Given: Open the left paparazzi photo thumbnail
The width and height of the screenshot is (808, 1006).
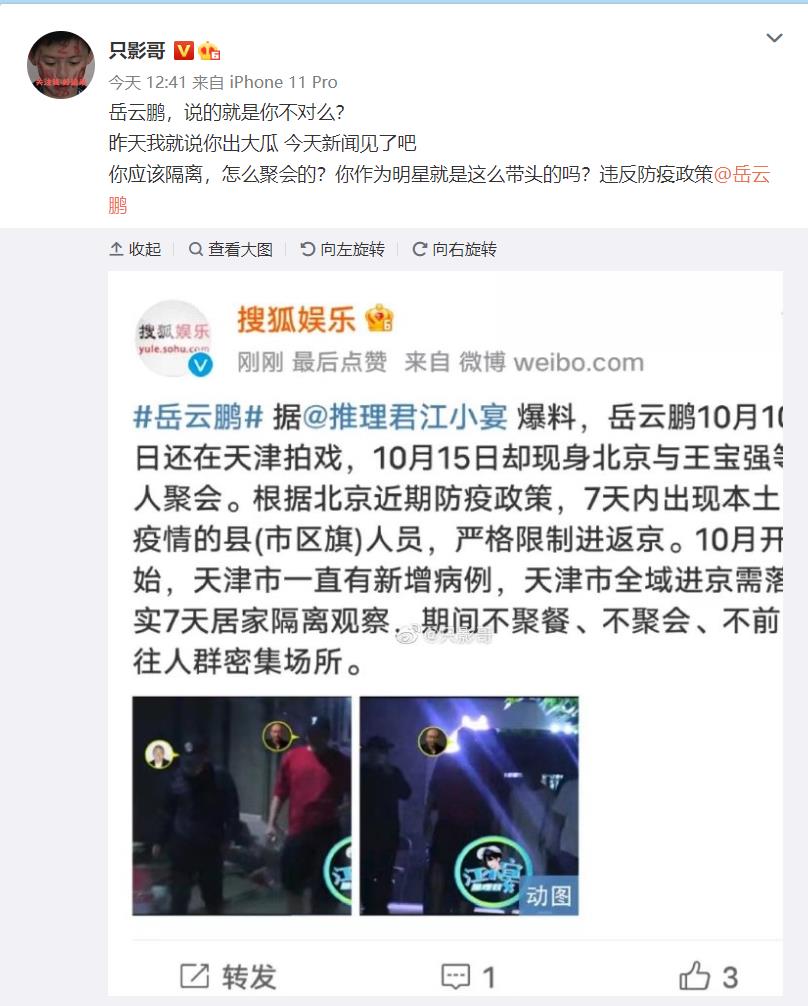Looking at the screenshot, I should click(x=242, y=806).
